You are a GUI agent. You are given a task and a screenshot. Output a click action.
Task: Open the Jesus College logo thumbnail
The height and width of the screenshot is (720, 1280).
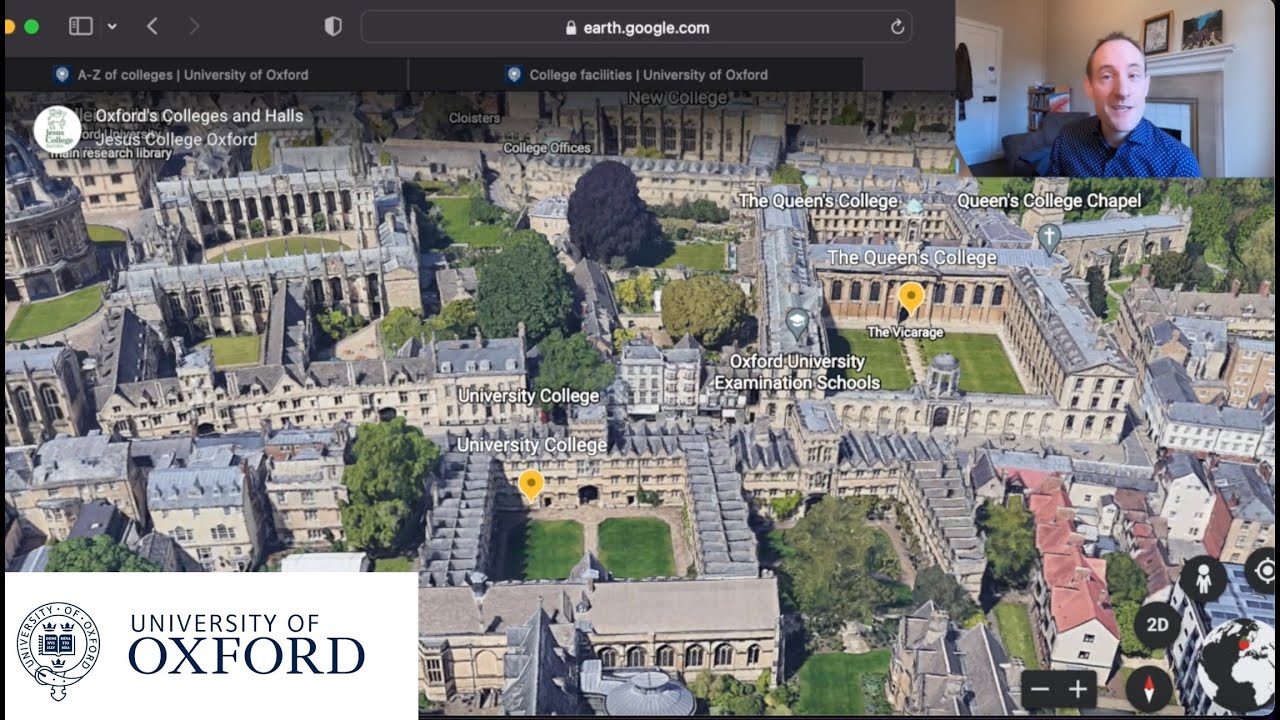click(57, 129)
